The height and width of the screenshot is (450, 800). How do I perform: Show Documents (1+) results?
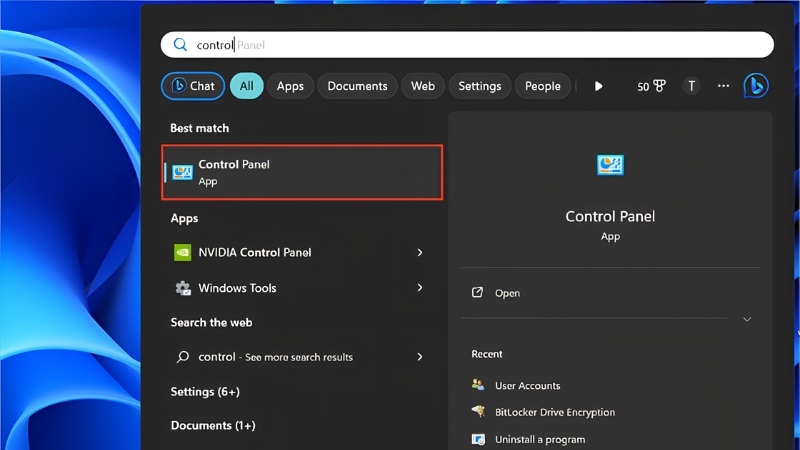click(213, 426)
